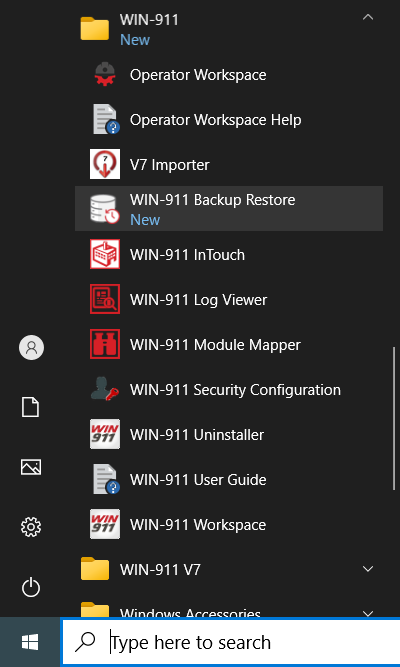Open the WIN-911 User Guide entry

[229, 479]
